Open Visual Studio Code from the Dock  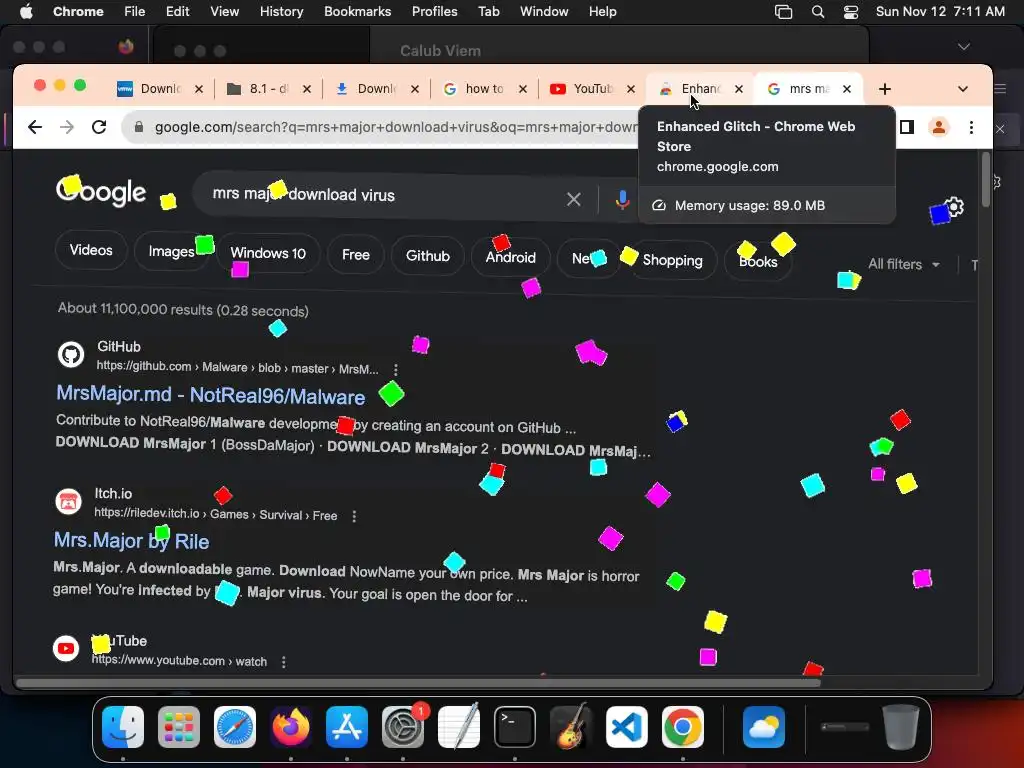click(627, 727)
